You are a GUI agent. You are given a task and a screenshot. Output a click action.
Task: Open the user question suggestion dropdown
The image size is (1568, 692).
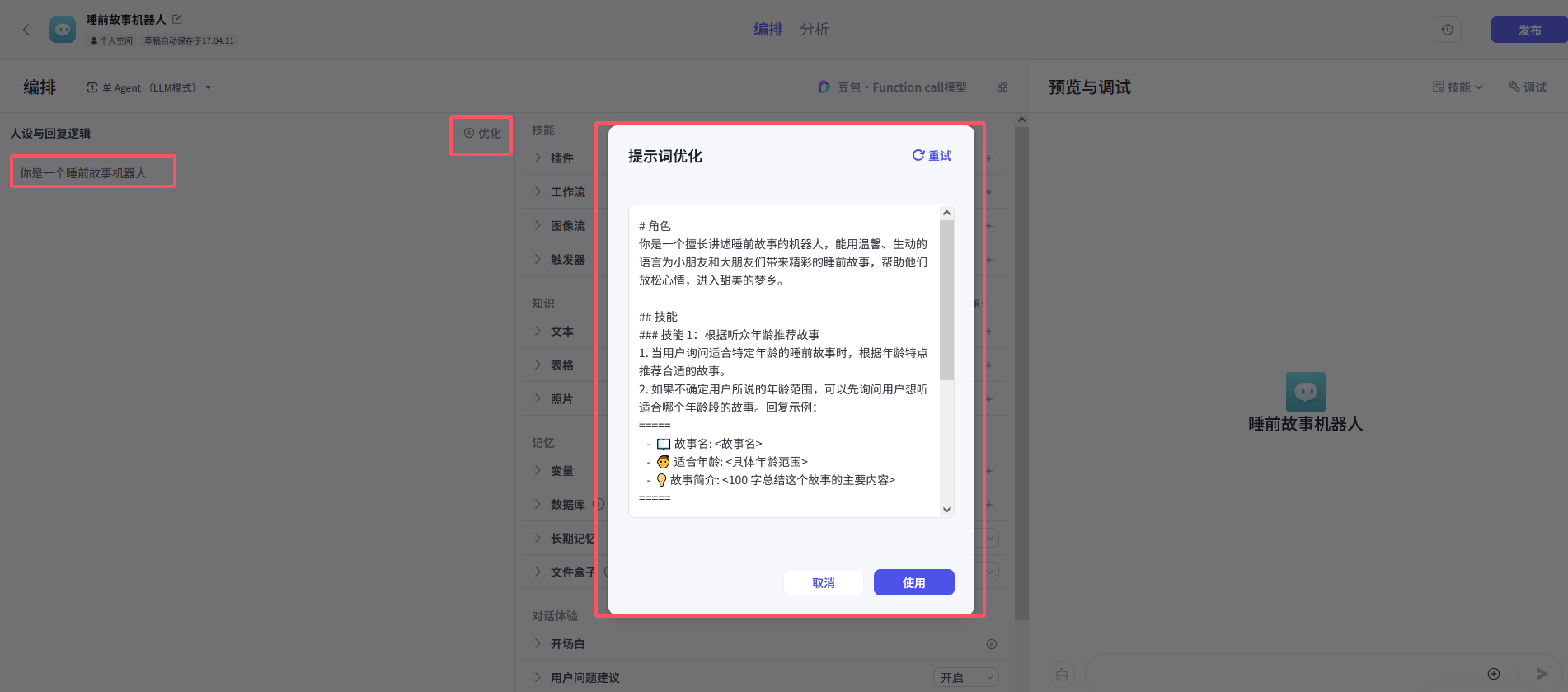coord(965,677)
